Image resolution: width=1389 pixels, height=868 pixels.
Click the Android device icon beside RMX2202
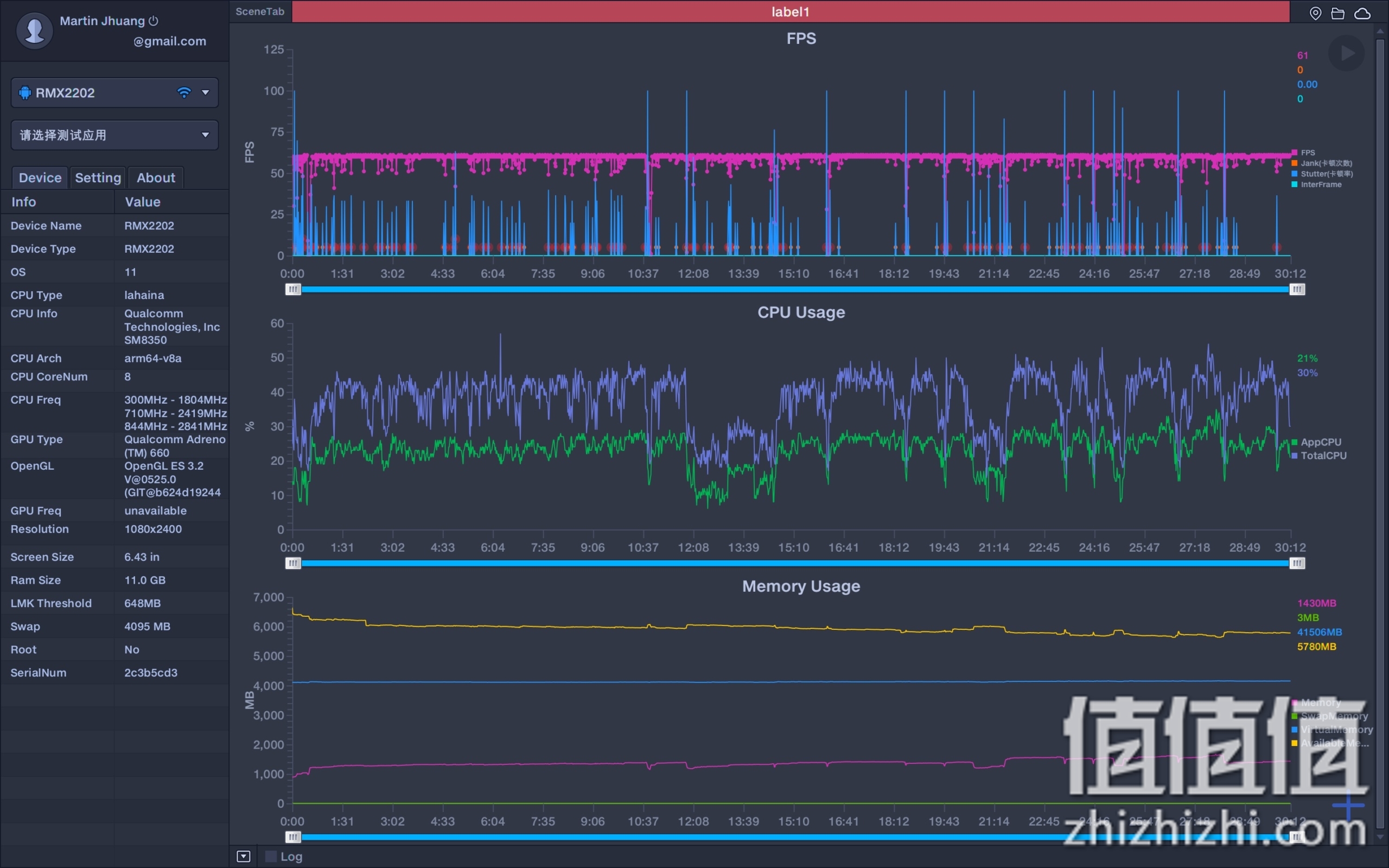coord(24,92)
